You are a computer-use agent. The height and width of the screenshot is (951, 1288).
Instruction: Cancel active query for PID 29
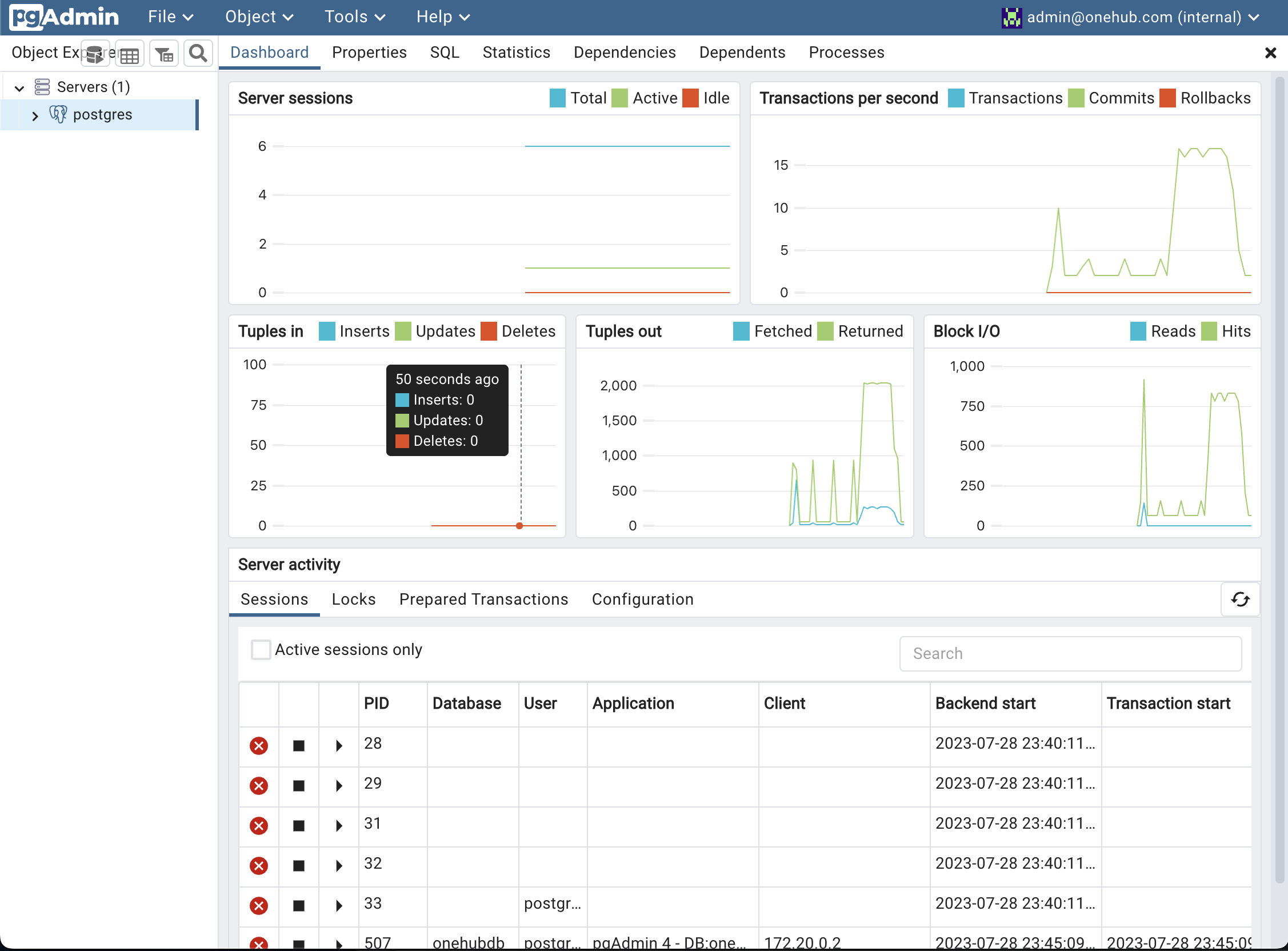click(x=299, y=786)
